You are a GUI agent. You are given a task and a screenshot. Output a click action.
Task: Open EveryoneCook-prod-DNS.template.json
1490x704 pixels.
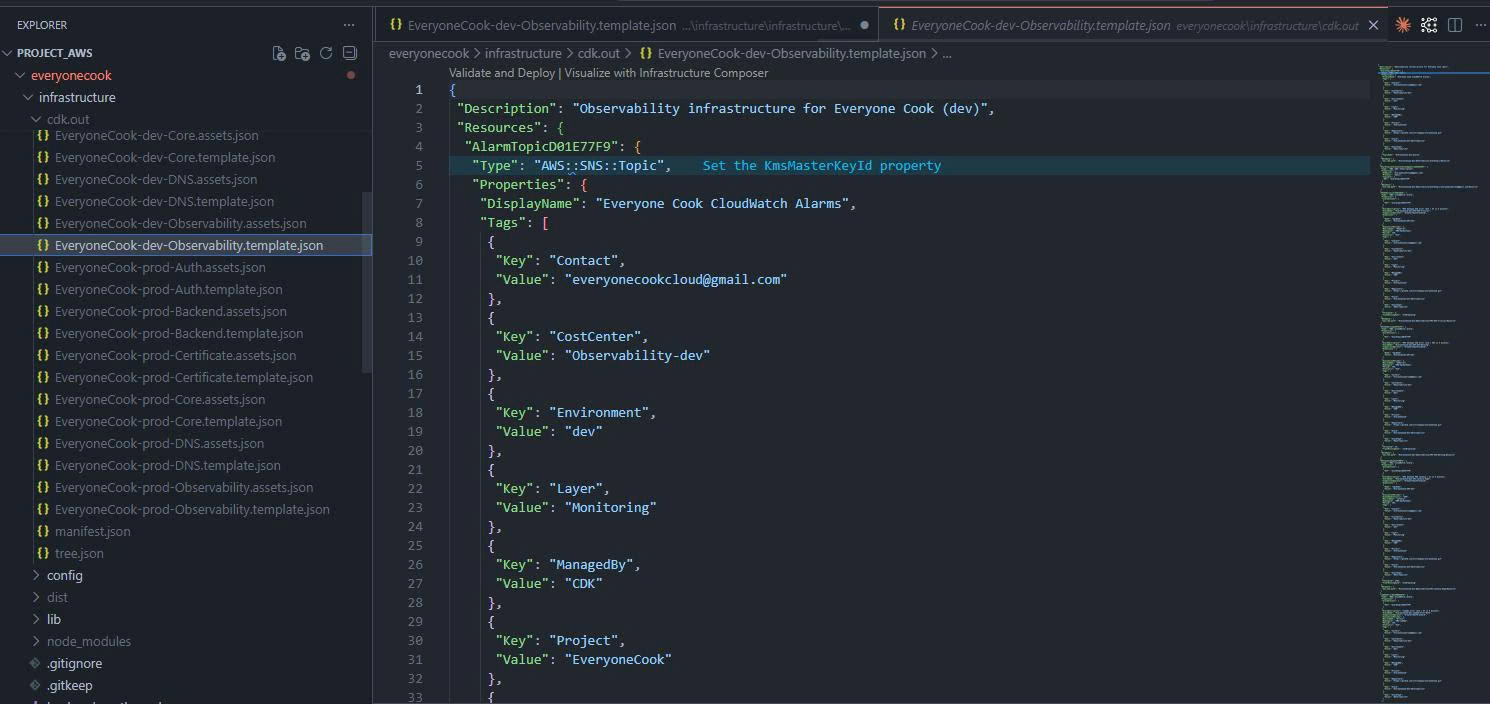pos(168,465)
